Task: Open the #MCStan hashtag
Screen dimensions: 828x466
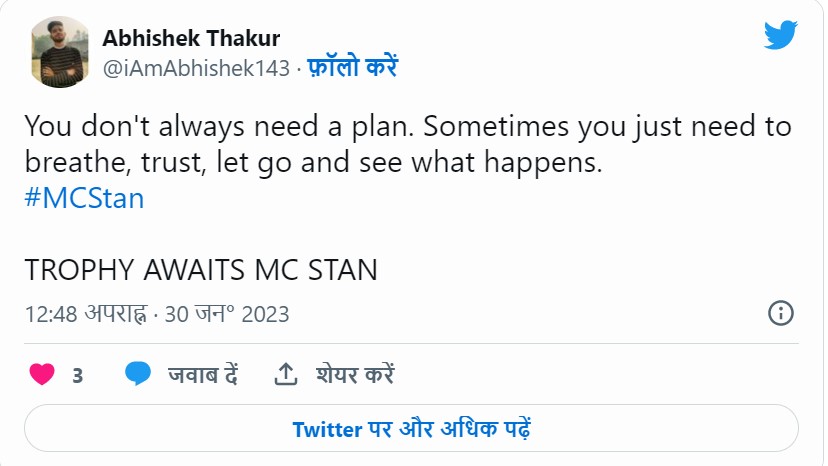Action: pyautogui.click(x=84, y=198)
